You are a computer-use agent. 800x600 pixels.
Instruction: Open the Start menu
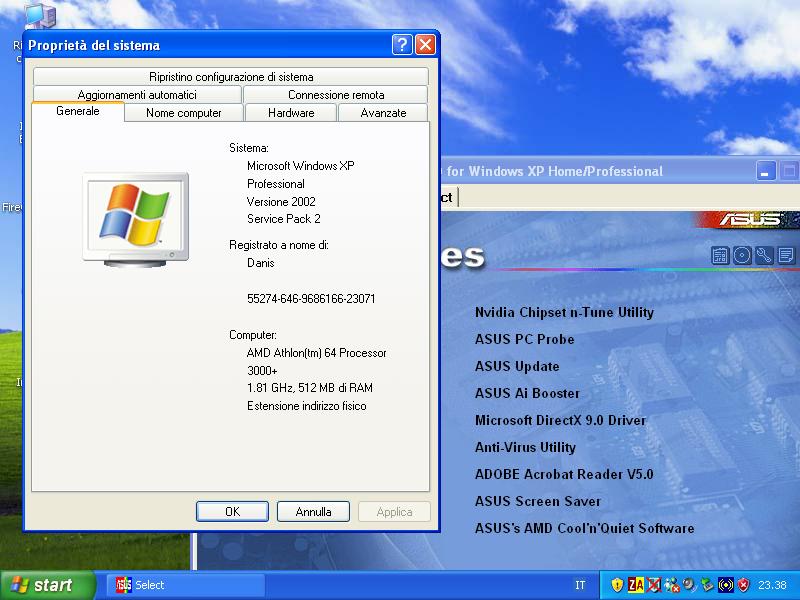click(47, 585)
